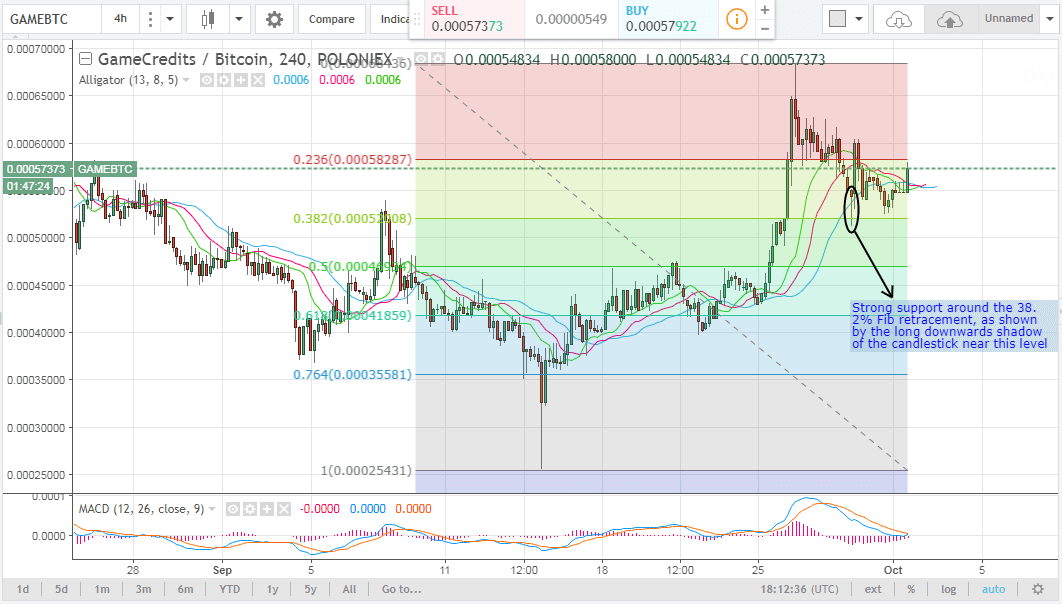1062x604 pixels.
Task: Click the orange trading info icon
Action: click(737, 19)
